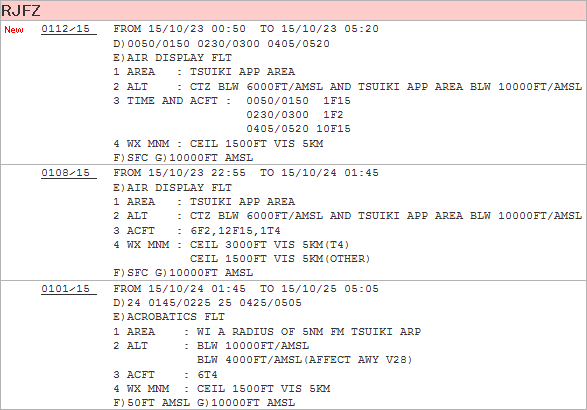Viewport: 587px width, 410px height.
Task: Click the FROM 15/10/23 22:55 date line
Action: 246,173
